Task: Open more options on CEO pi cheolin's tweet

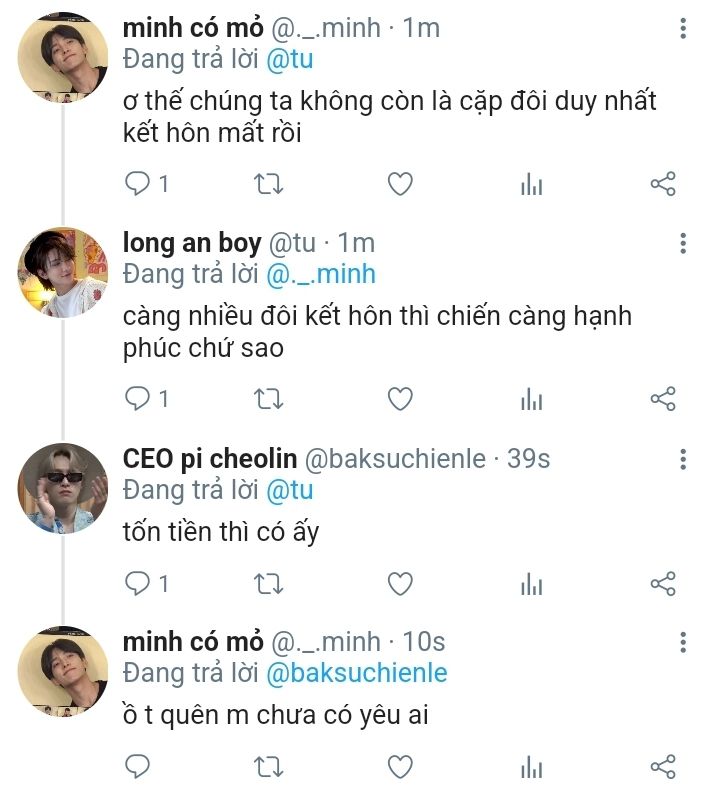Action: coord(683,460)
